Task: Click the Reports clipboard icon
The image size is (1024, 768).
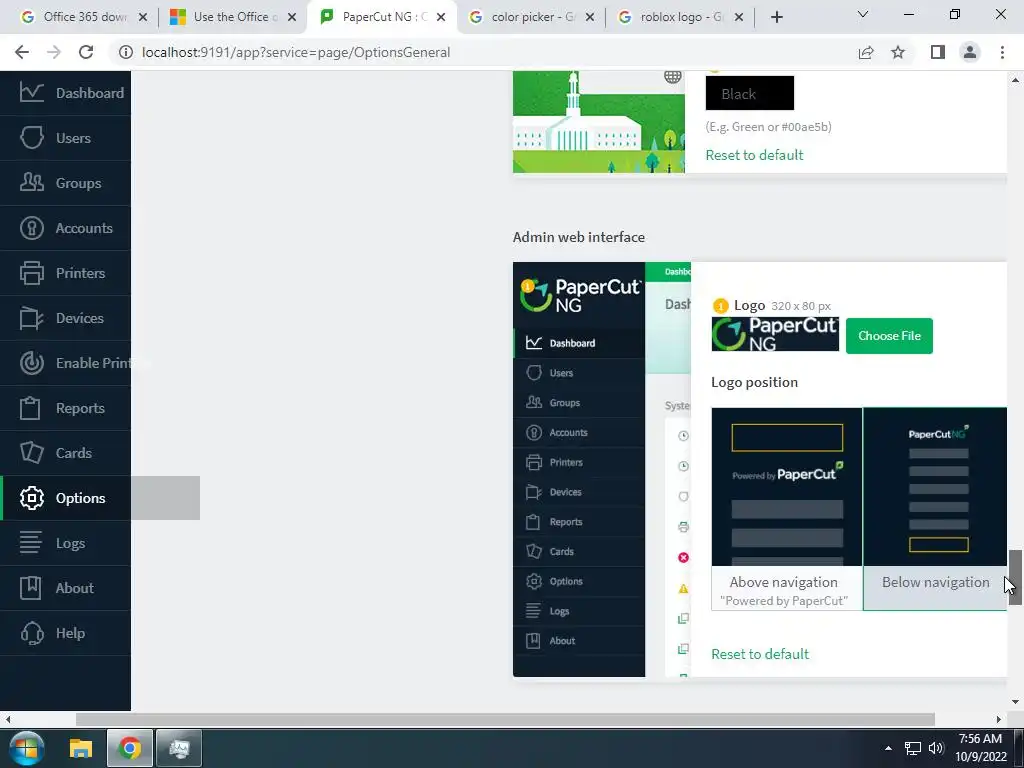Action: coord(30,408)
